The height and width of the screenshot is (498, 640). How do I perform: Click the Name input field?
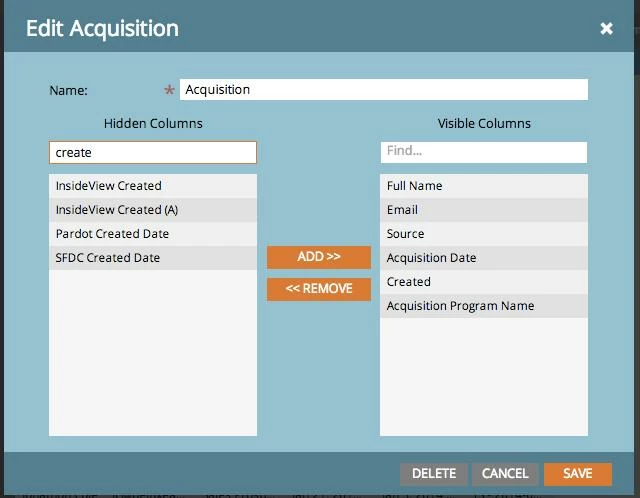(384, 89)
